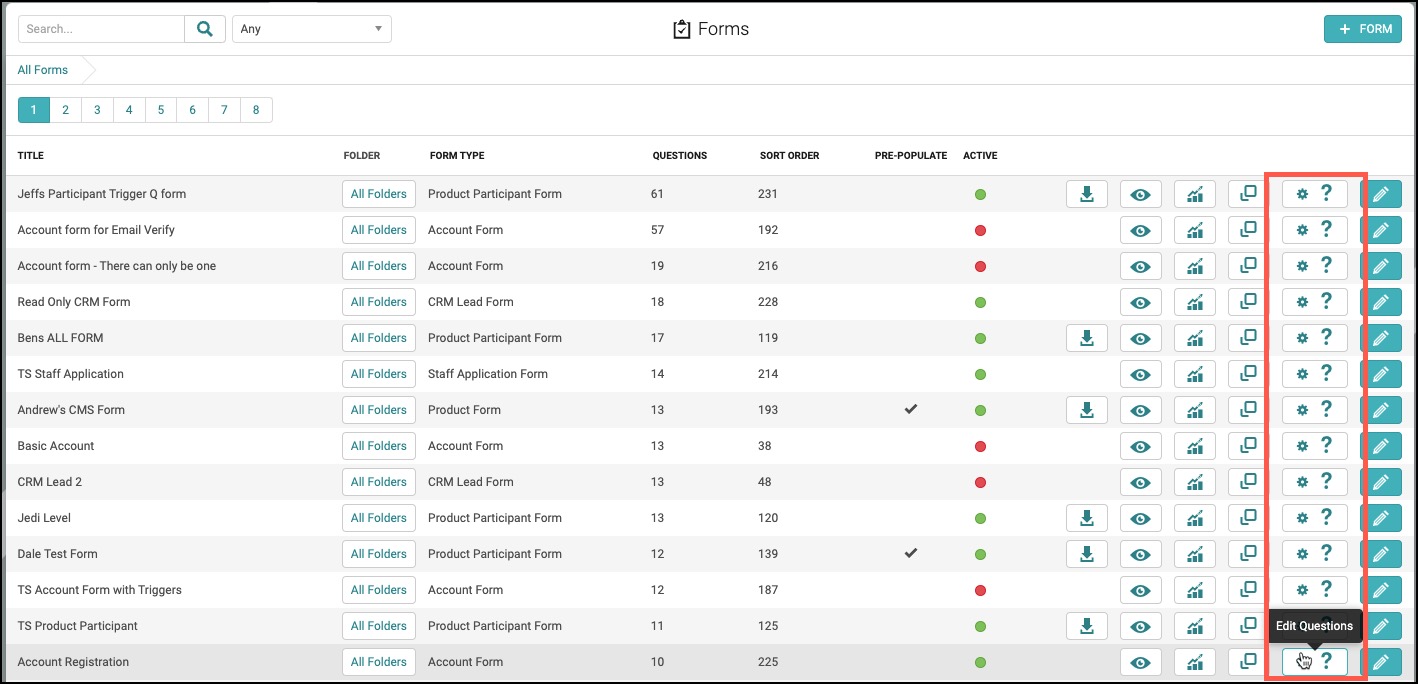Image resolution: width=1418 pixels, height=684 pixels.
Task: Preview the Dale Test Form
Action: coord(1141,554)
